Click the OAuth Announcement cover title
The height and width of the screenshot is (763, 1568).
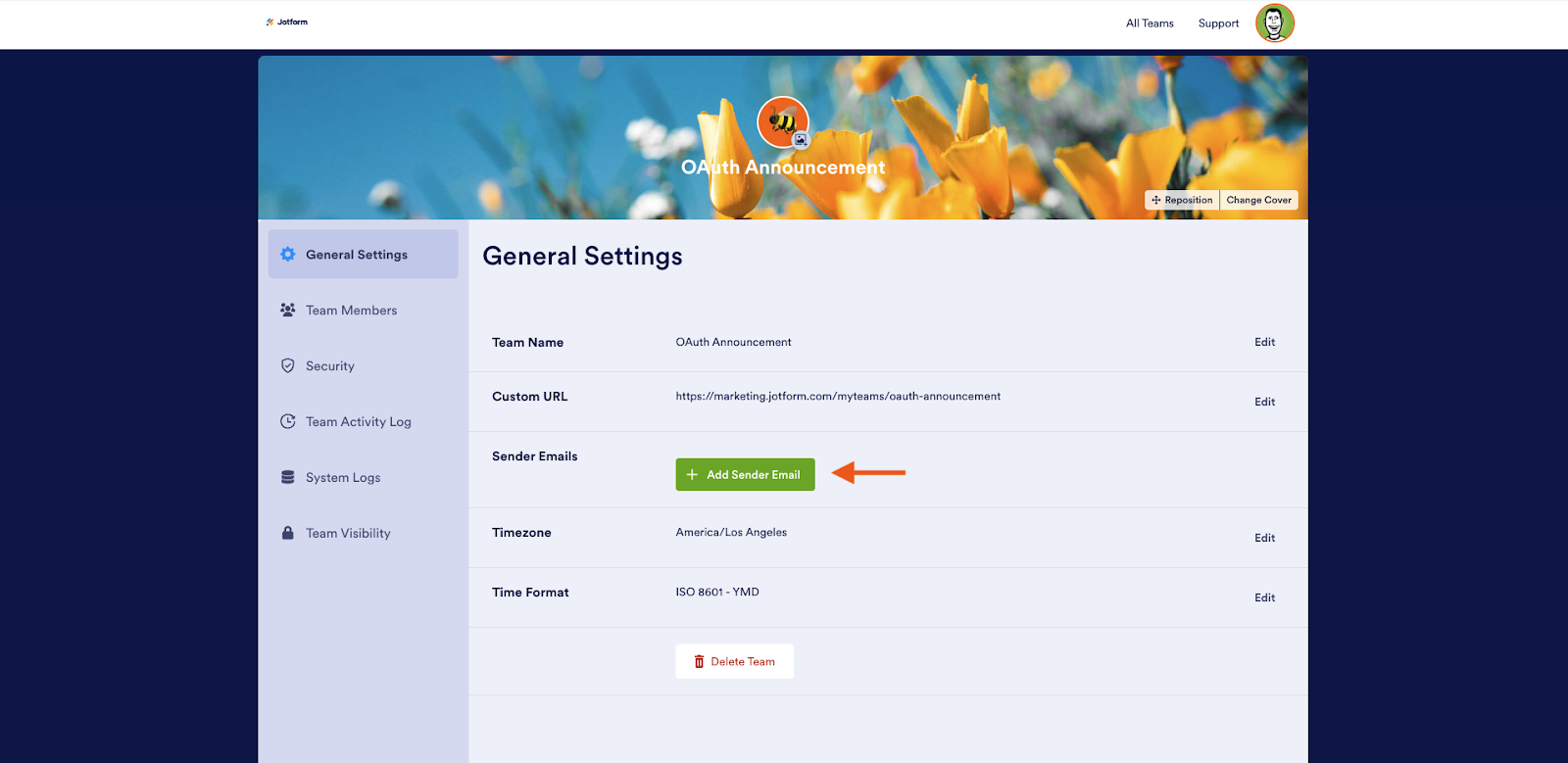[783, 167]
